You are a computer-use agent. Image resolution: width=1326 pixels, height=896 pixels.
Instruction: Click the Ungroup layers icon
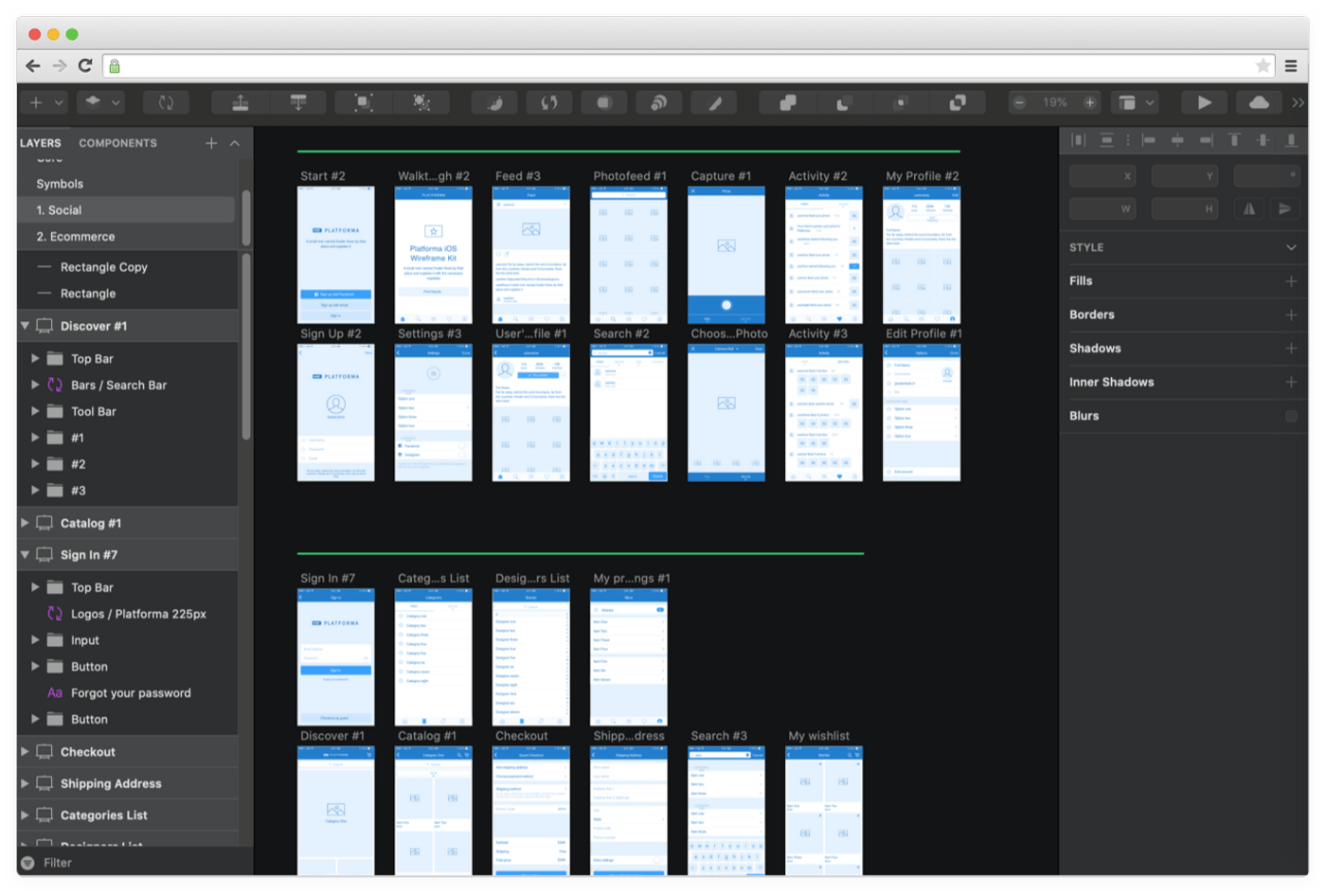pos(421,102)
